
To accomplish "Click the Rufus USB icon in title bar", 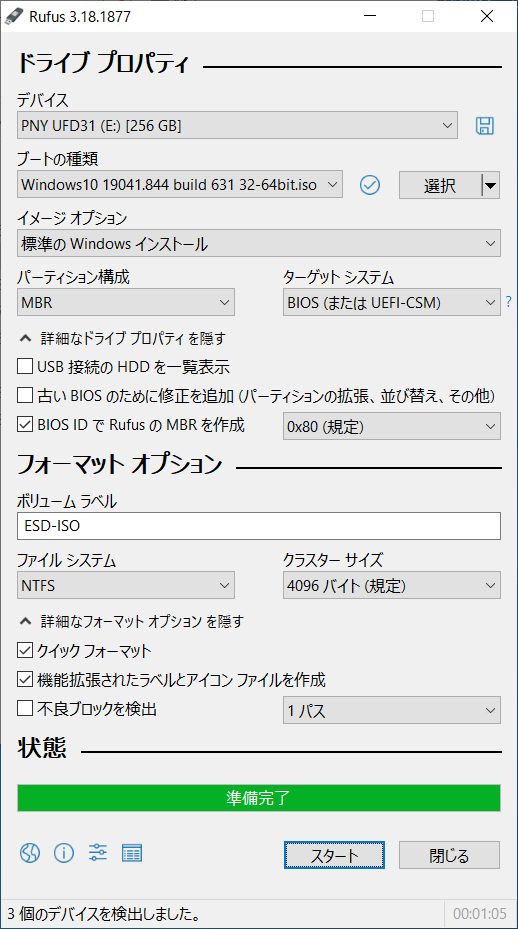I will 14,16.
